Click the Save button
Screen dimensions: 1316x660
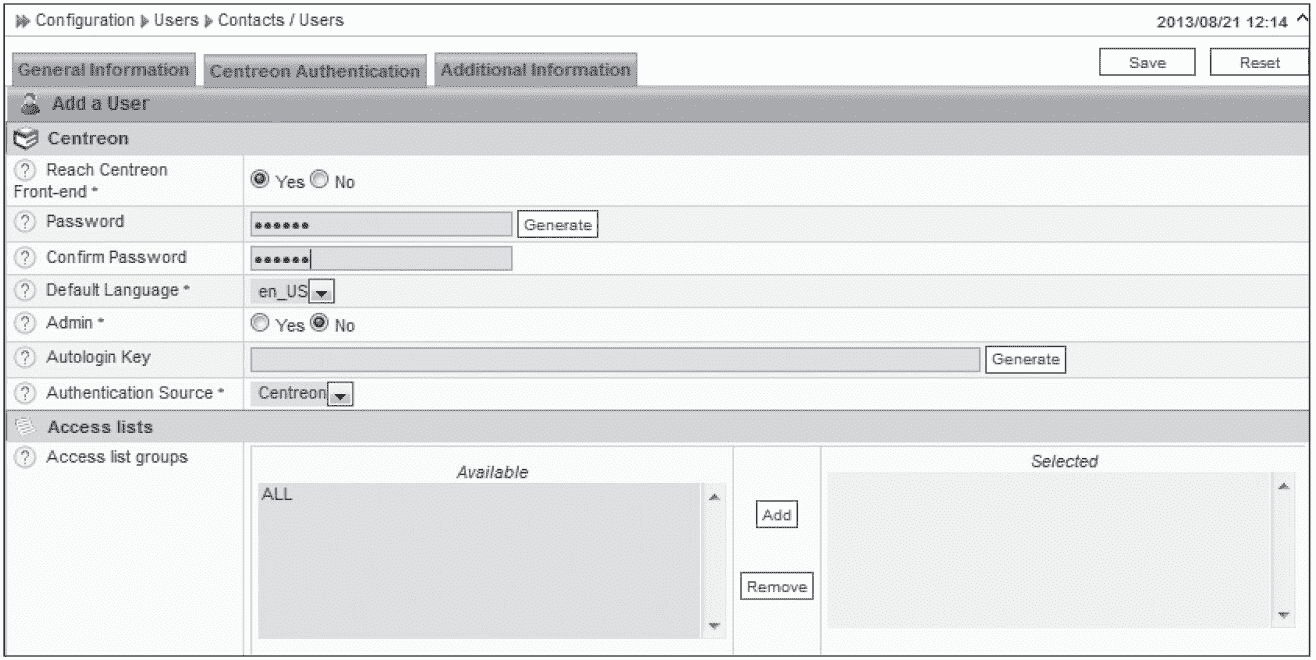click(1147, 62)
